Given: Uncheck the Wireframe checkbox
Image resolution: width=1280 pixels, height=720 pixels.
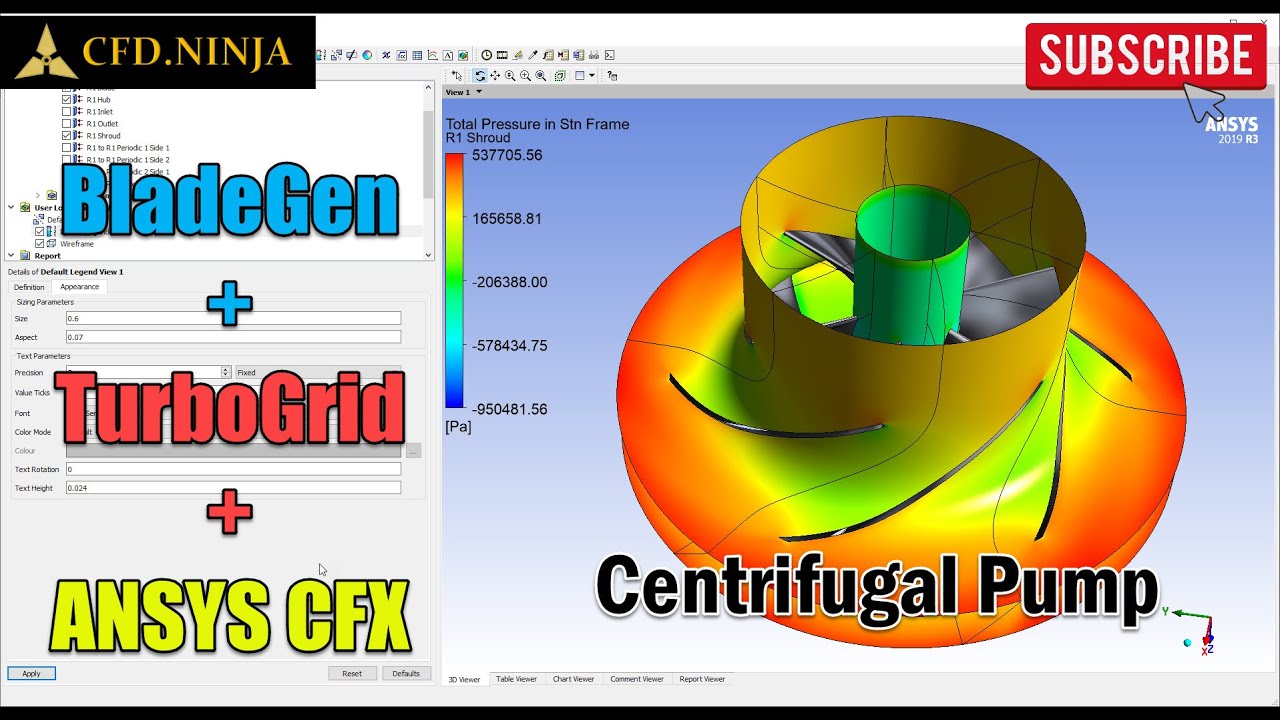Looking at the screenshot, I should [x=40, y=244].
